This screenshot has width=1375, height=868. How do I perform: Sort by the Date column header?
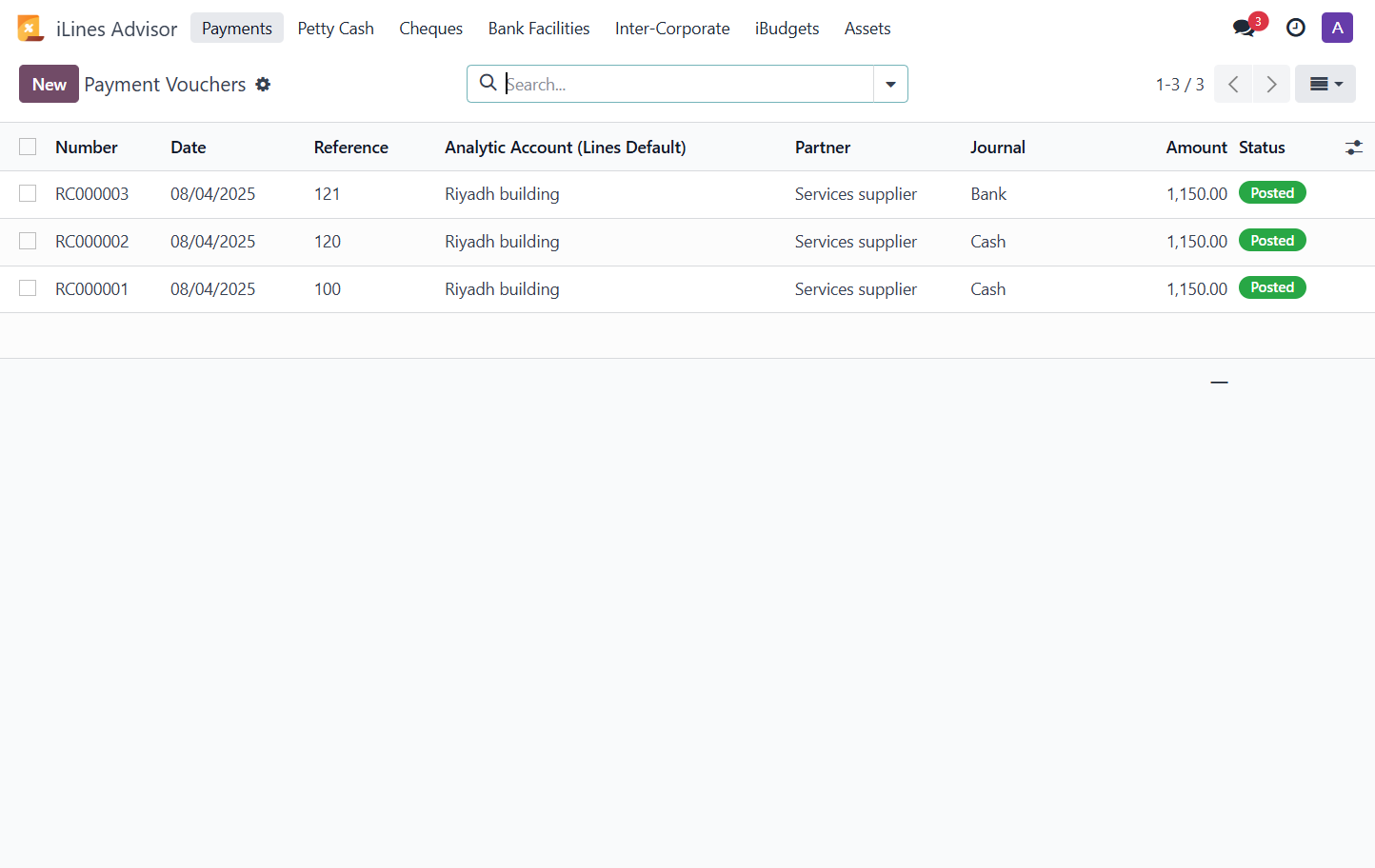tap(189, 148)
